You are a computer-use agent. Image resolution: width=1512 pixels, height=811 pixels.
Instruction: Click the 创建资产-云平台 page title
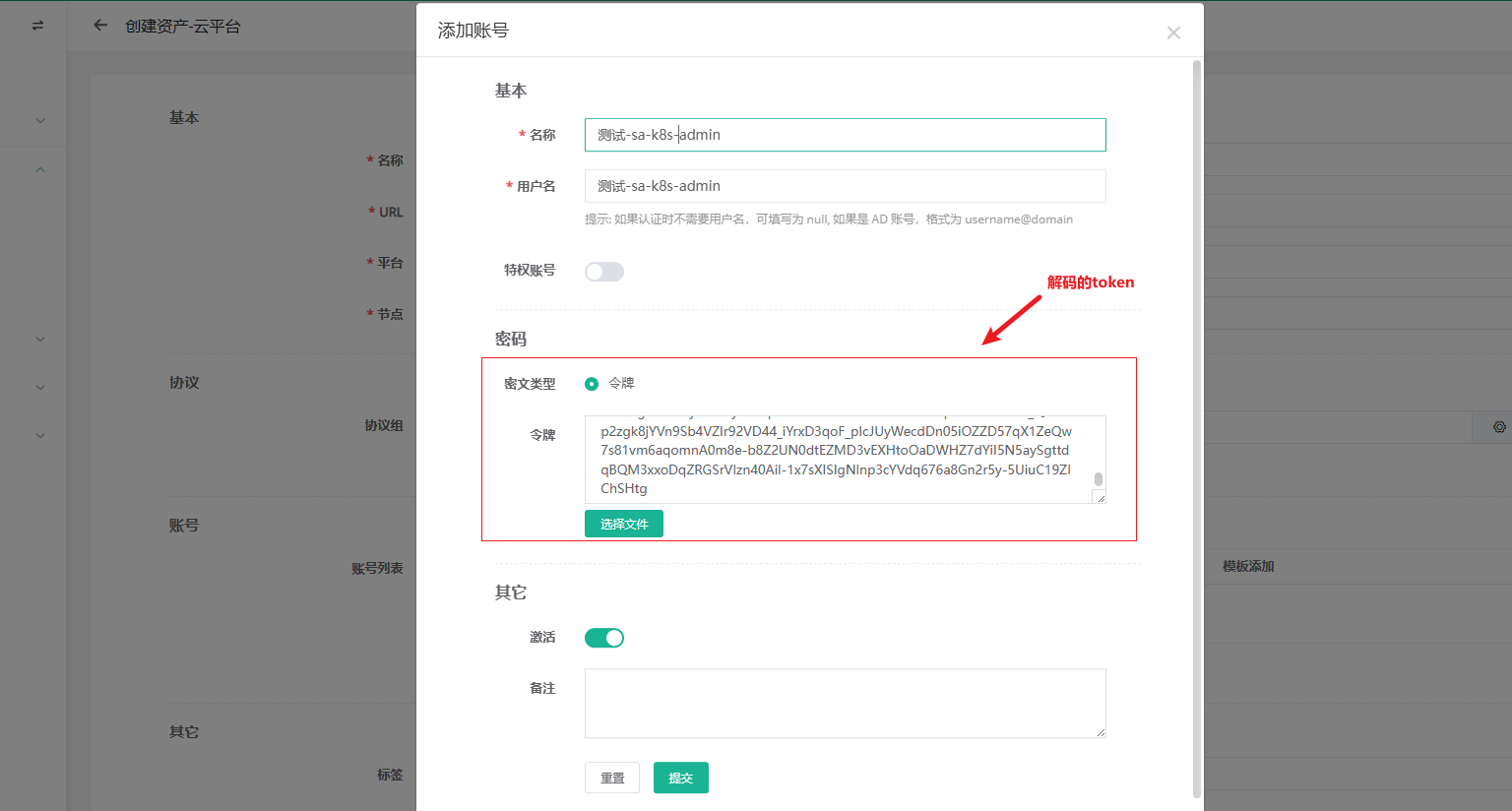[183, 27]
